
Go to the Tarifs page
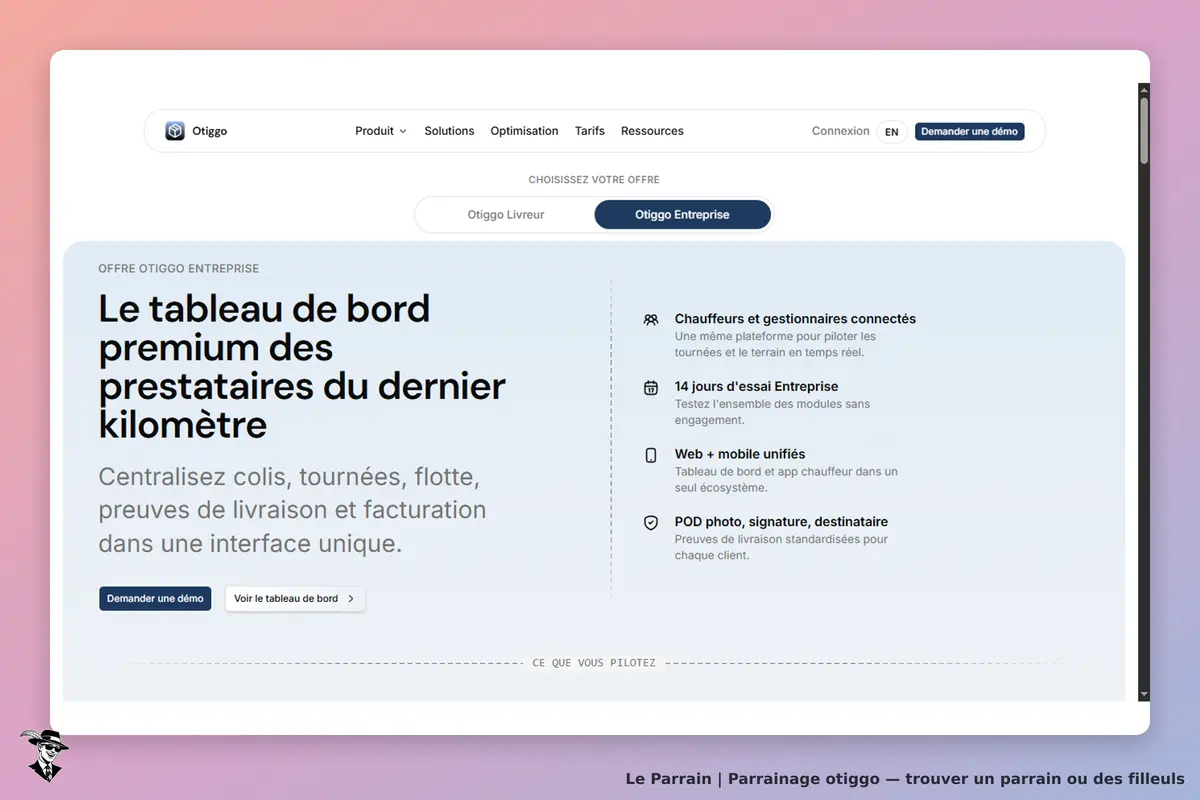[x=590, y=131]
